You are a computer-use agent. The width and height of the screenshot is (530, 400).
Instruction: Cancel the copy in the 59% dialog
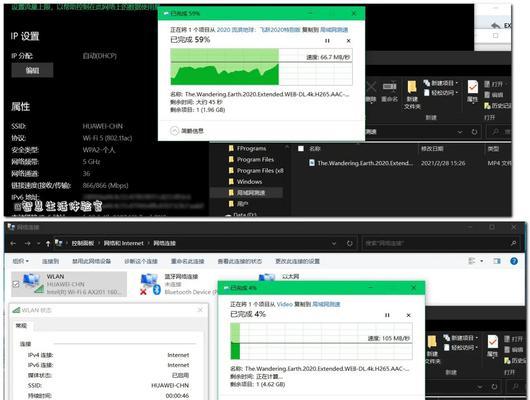(348, 41)
